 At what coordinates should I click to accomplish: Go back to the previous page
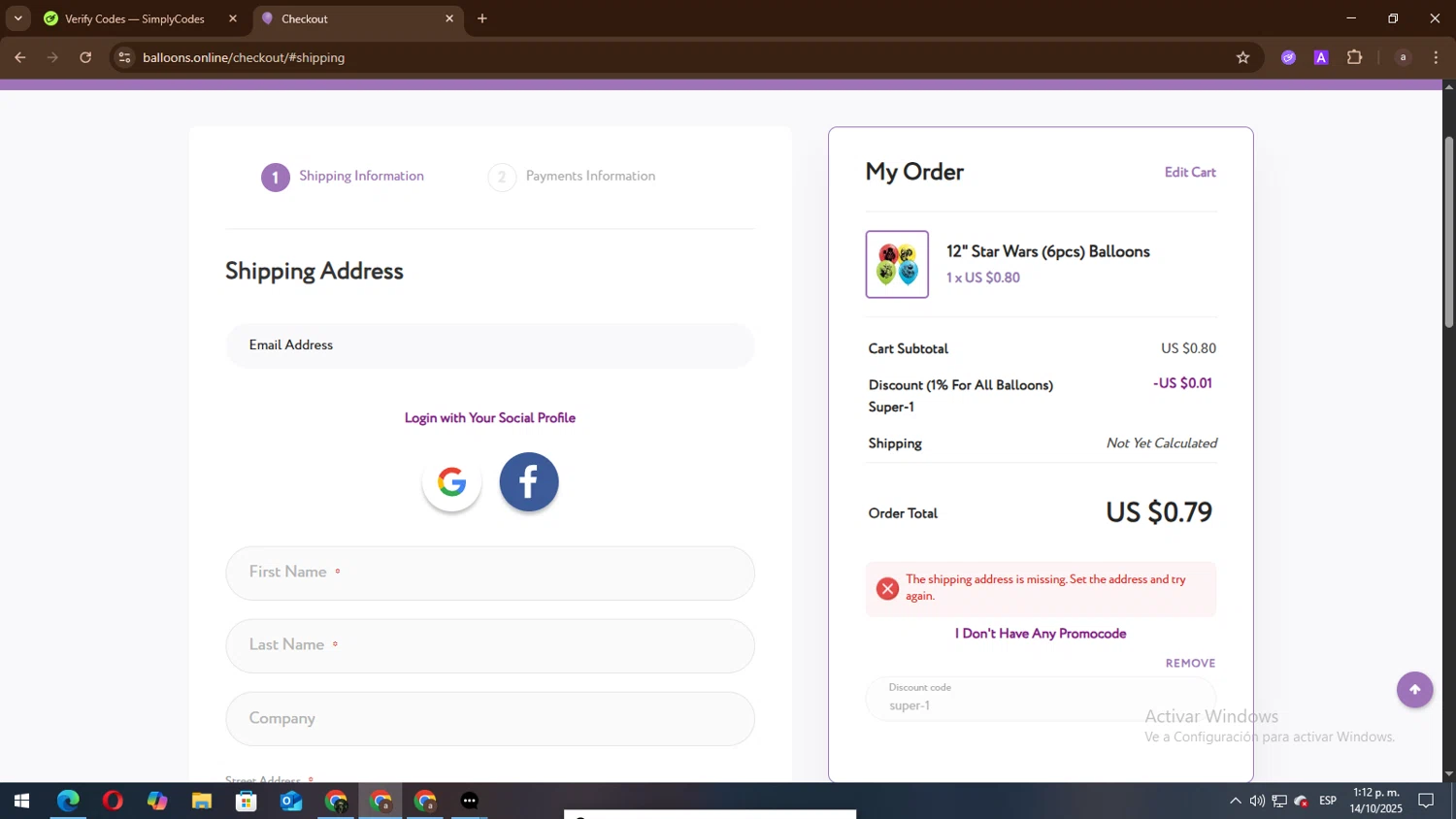pos(20,57)
